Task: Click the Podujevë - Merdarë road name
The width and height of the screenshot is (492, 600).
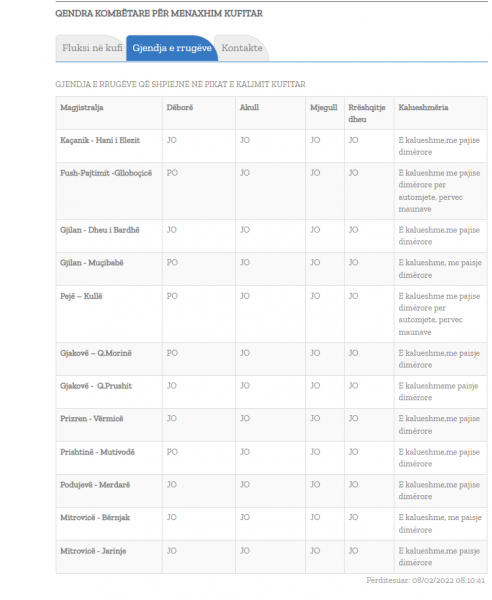Action: click(x=95, y=485)
